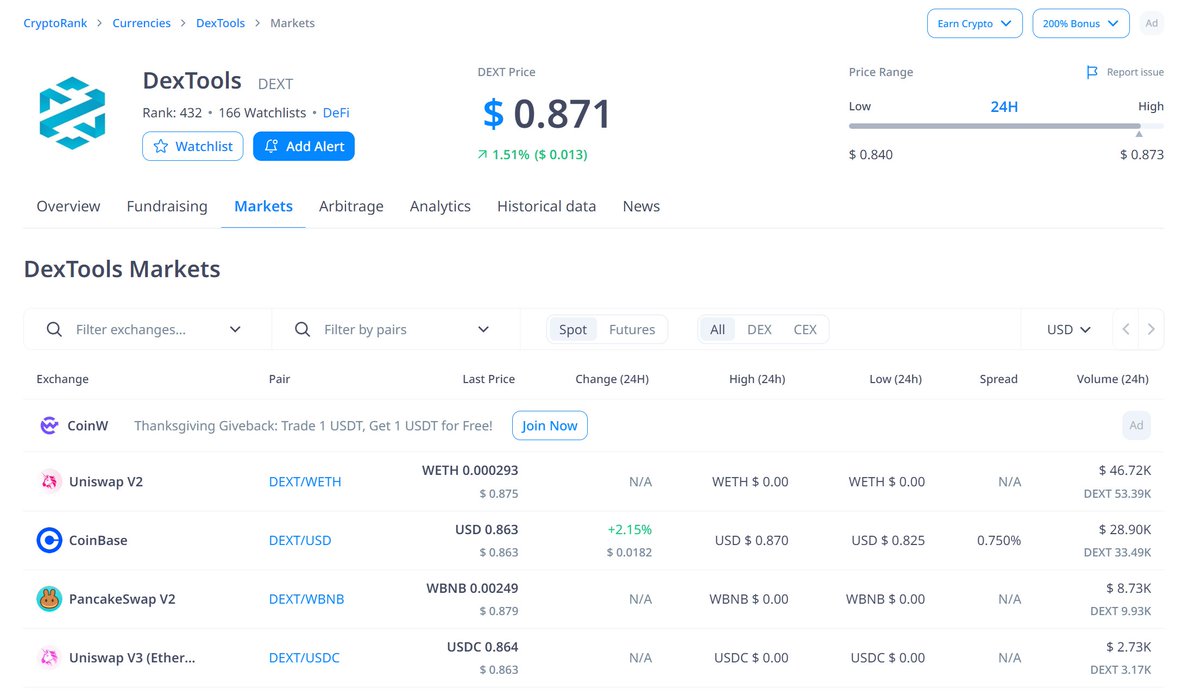The height and width of the screenshot is (695, 1200).
Task: Sort by Spread column header
Action: [x=999, y=379]
